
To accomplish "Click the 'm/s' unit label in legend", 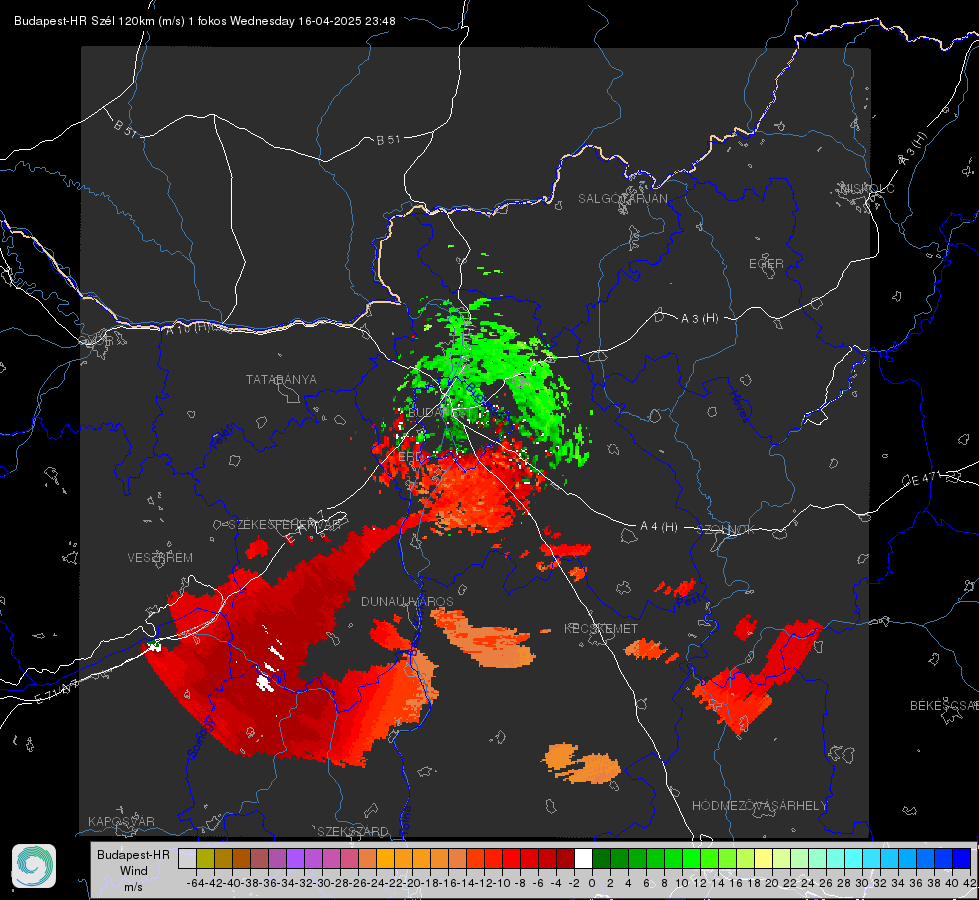I will 134,886.
